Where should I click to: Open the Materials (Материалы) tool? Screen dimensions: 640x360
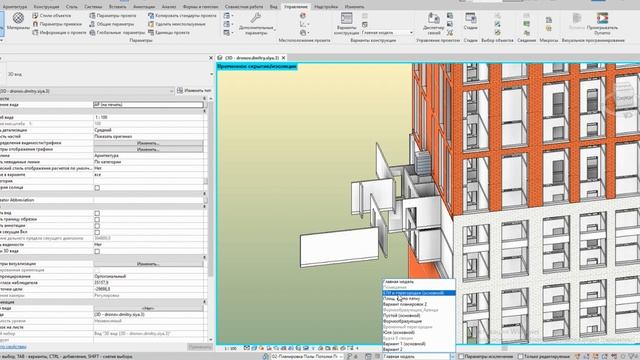18,21
